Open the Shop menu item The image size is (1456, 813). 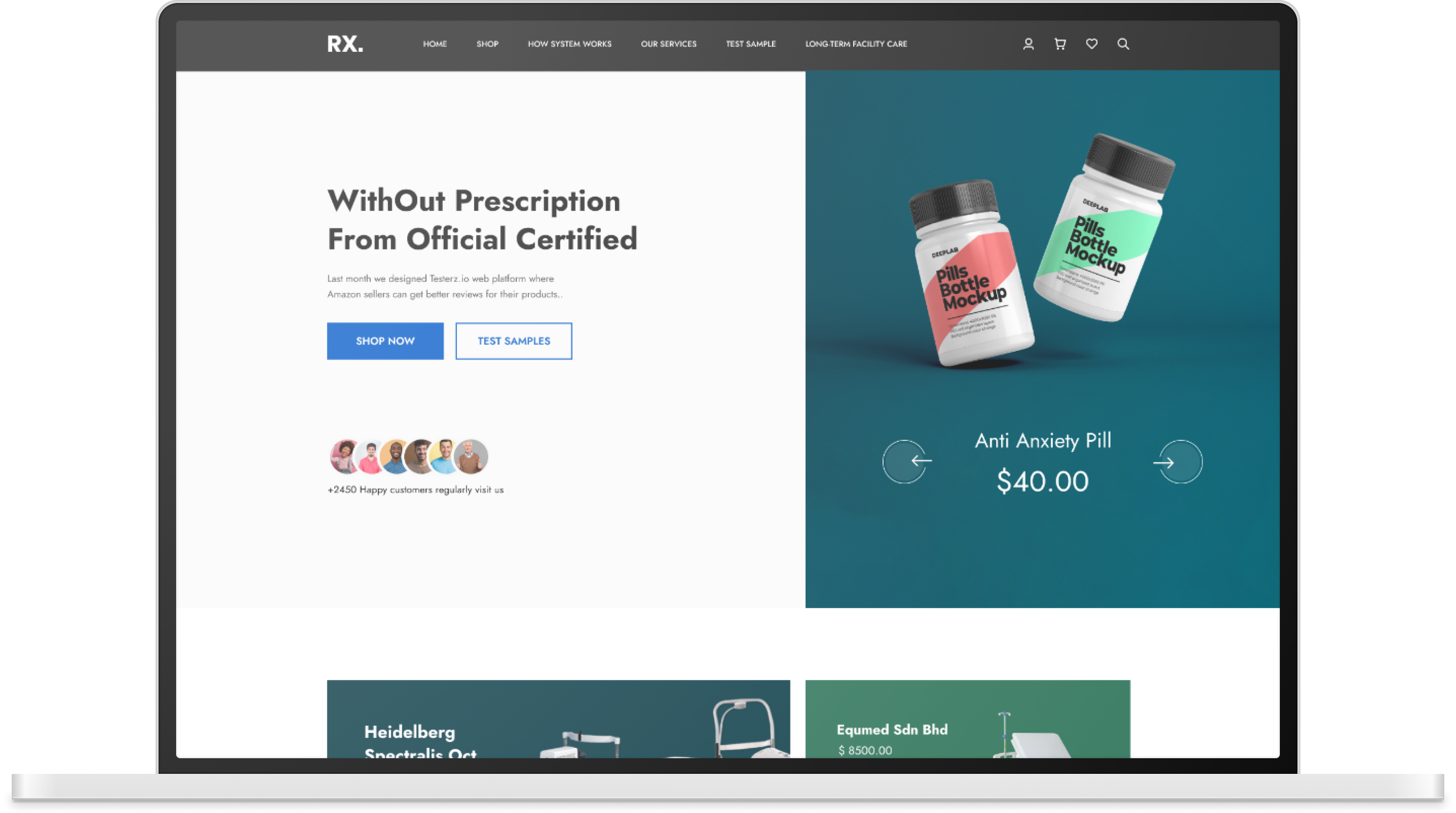click(x=487, y=44)
